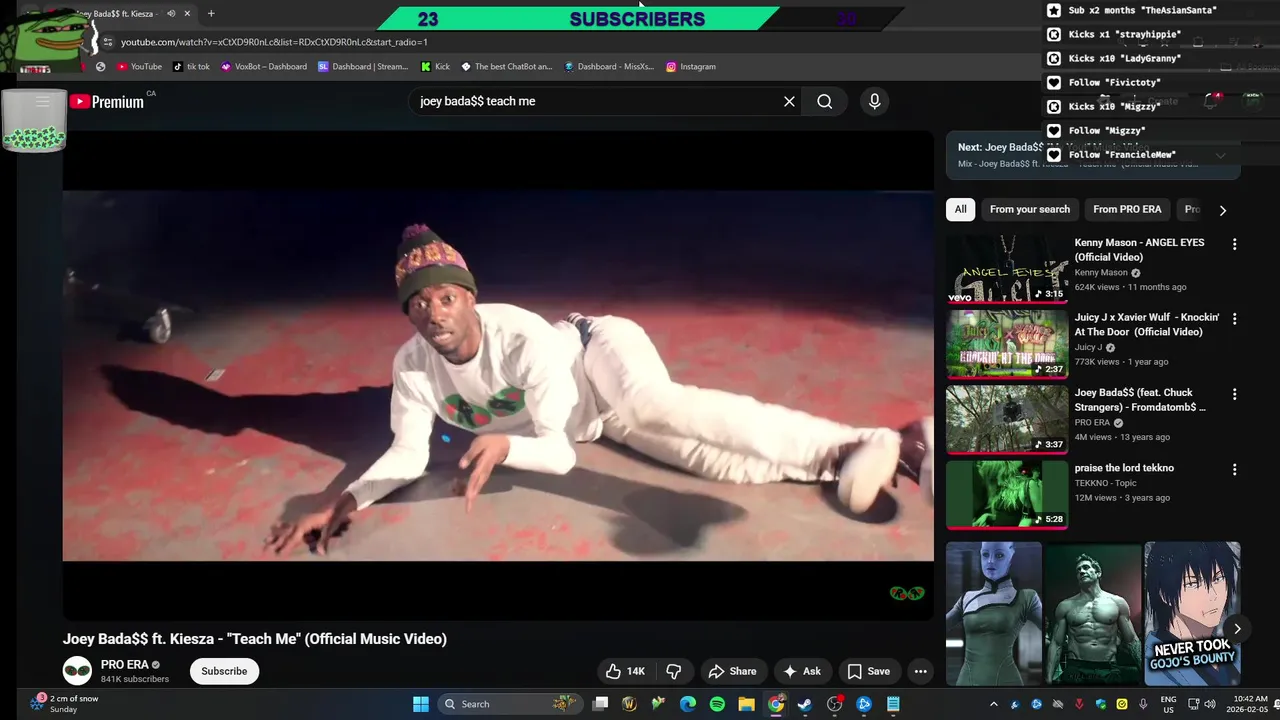Screen dimensions: 1280x720
Task: Open site information icon in address bar
Action: [x=108, y=42]
